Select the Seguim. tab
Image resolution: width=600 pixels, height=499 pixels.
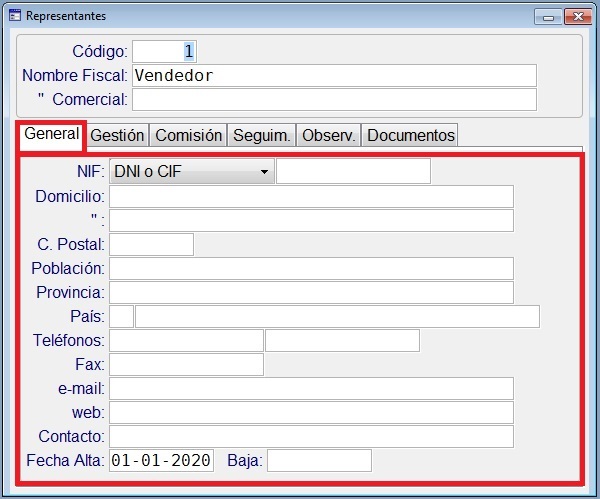point(262,135)
